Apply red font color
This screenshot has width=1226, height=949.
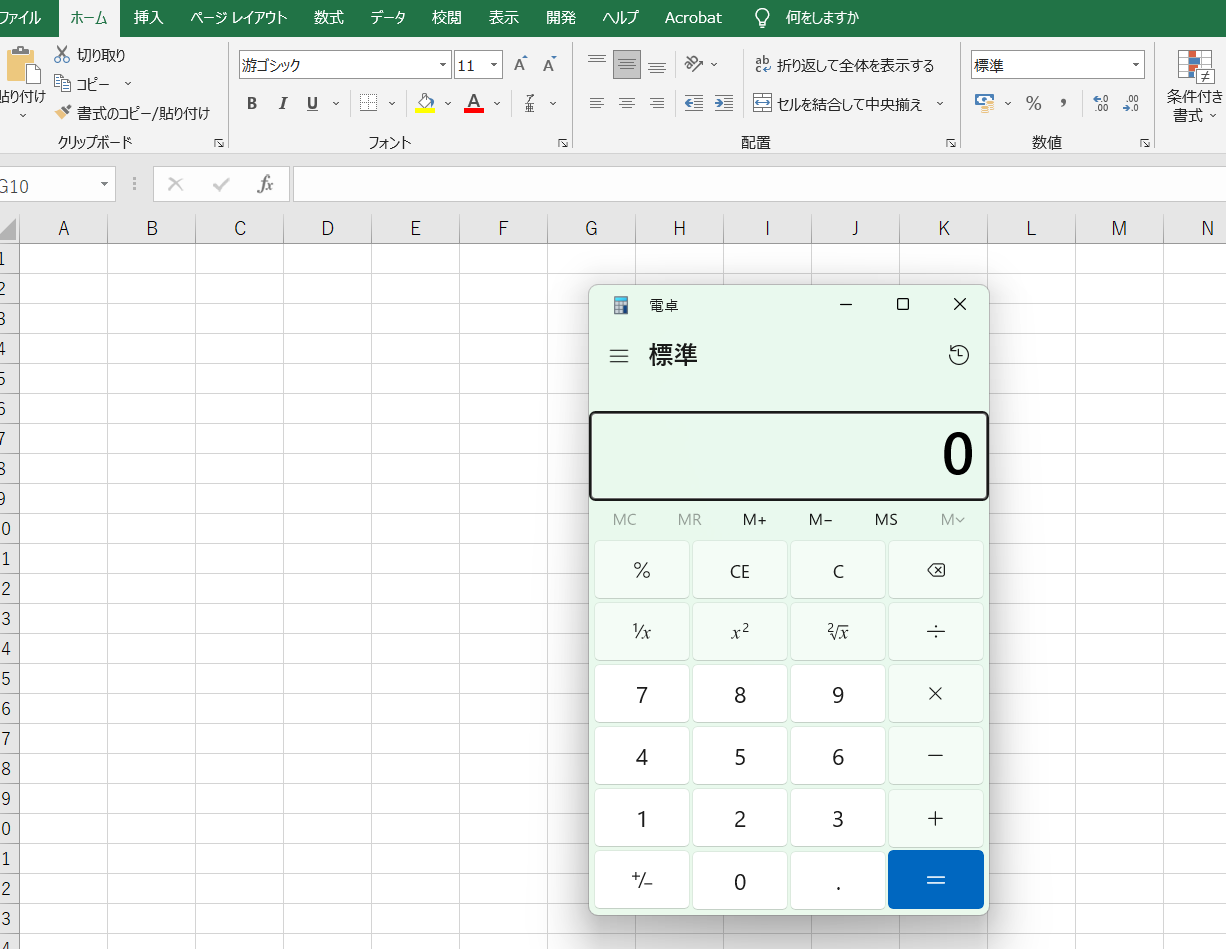point(474,103)
